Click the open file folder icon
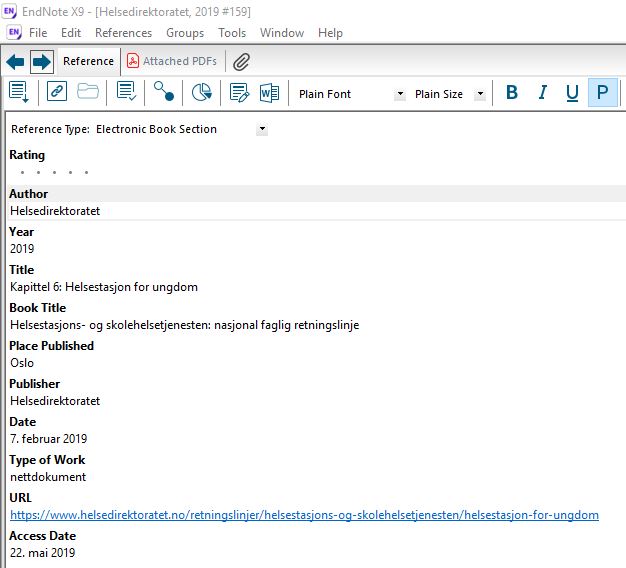 [x=88, y=93]
